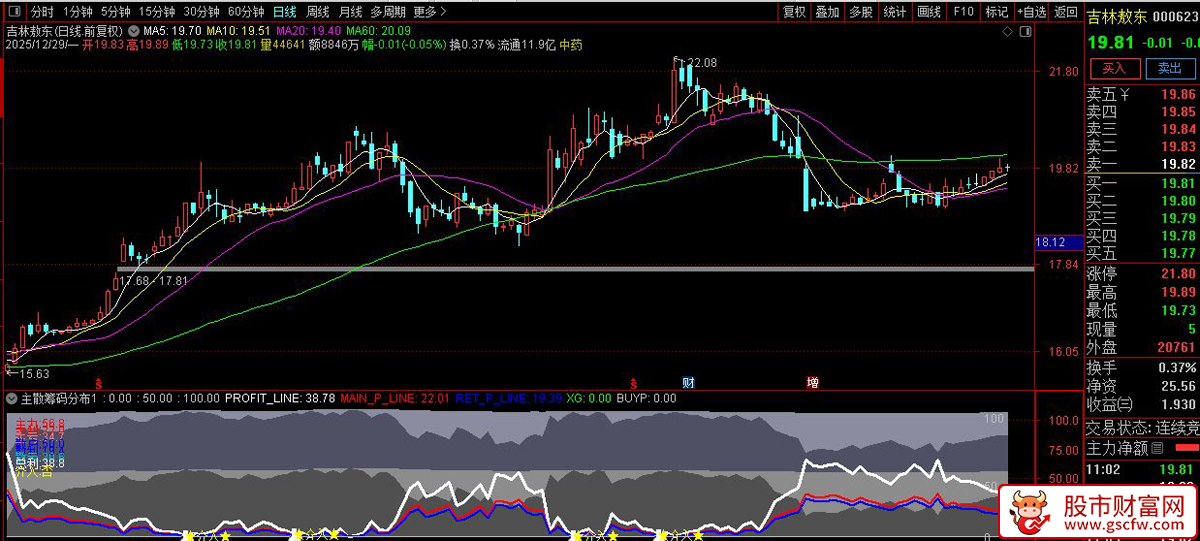1200x541 pixels.
Task: Click the 标记 mark button
Action: click(x=996, y=12)
